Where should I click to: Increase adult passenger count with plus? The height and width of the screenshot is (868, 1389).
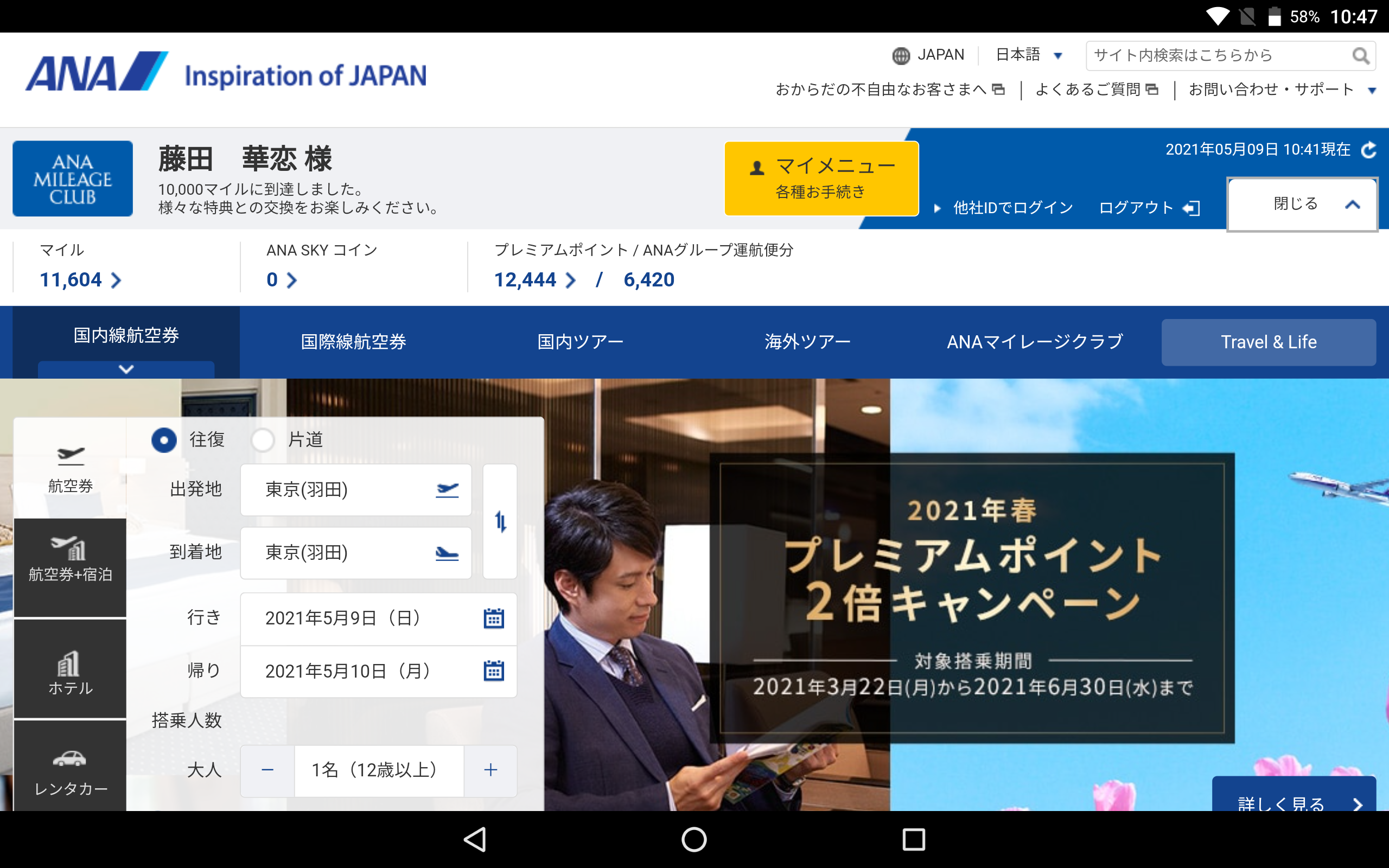pyautogui.click(x=490, y=770)
